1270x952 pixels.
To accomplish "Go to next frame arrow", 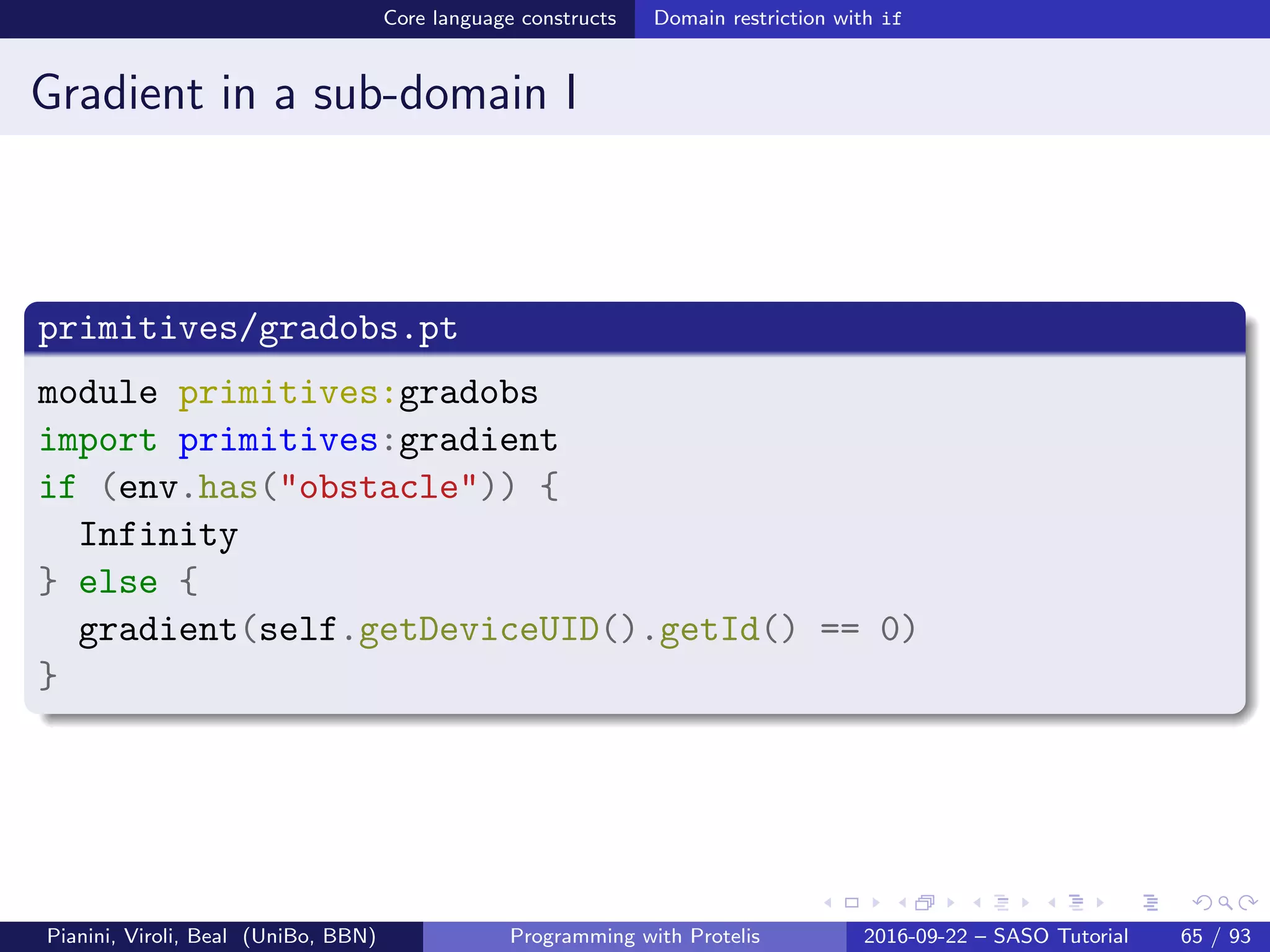I will tap(951, 902).
